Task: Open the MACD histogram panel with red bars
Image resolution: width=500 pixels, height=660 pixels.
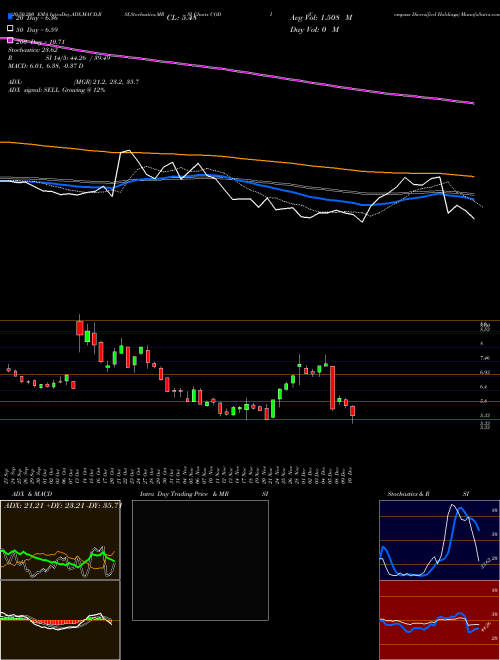Action: pyautogui.click(x=60, y=620)
